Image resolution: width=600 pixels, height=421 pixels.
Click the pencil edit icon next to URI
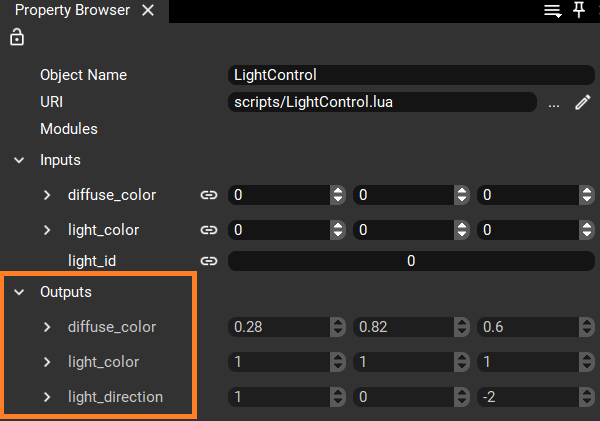tap(583, 102)
